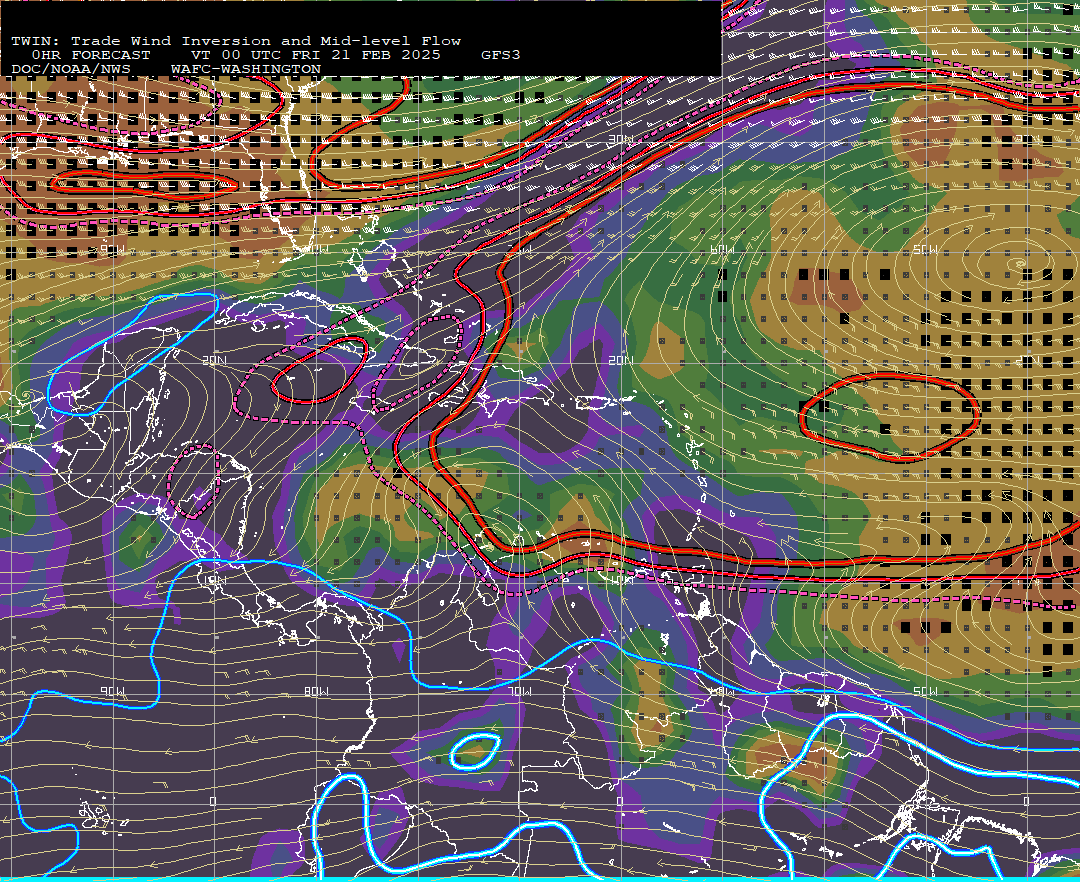Click the 'DOC/NOAA/NWS' text
This screenshot has height=882, width=1080.
pyautogui.click(x=71, y=70)
